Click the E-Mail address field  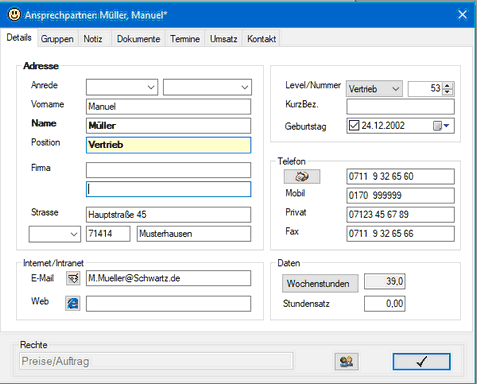(168, 278)
